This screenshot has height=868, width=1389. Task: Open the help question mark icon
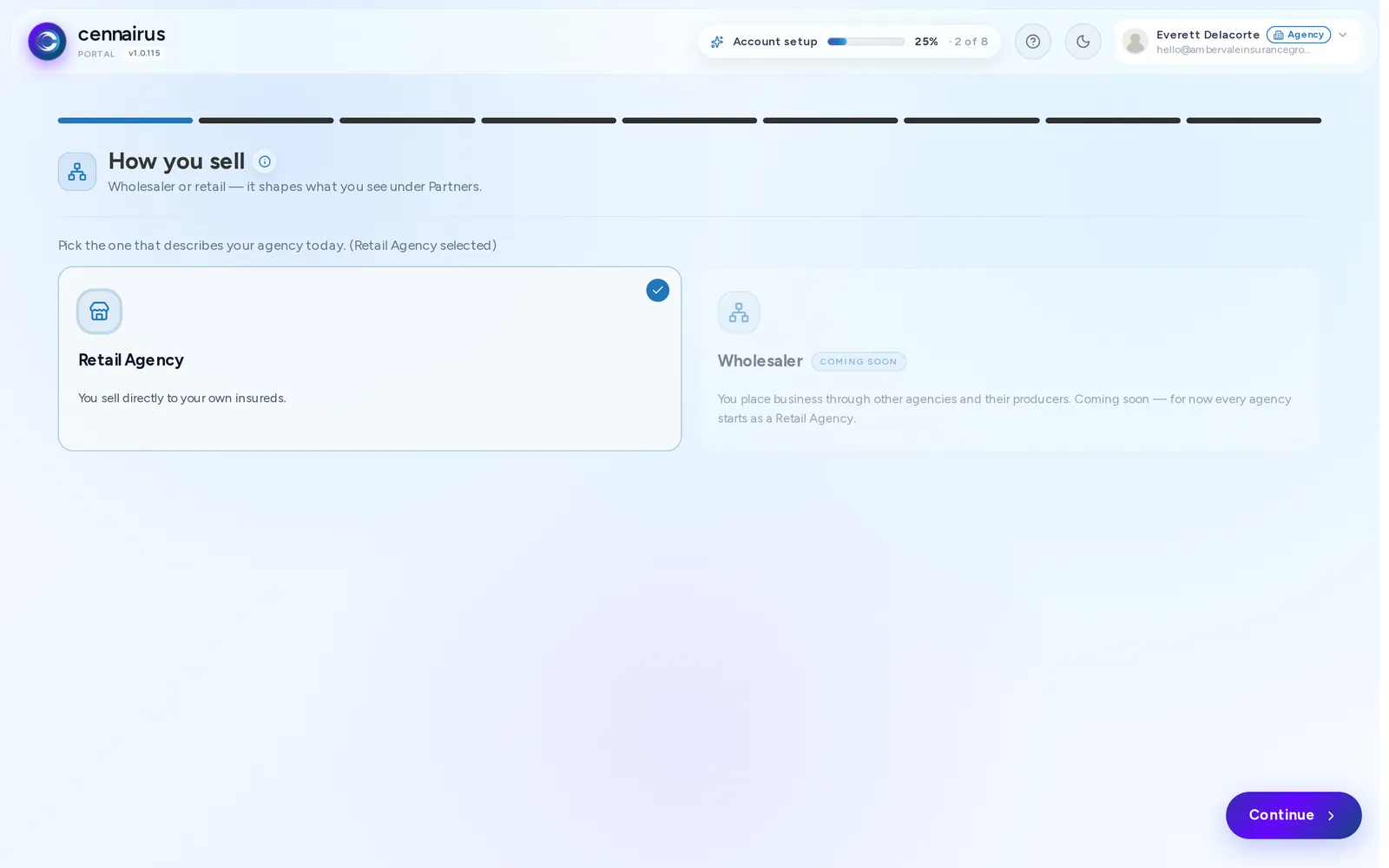coord(1032,42)
